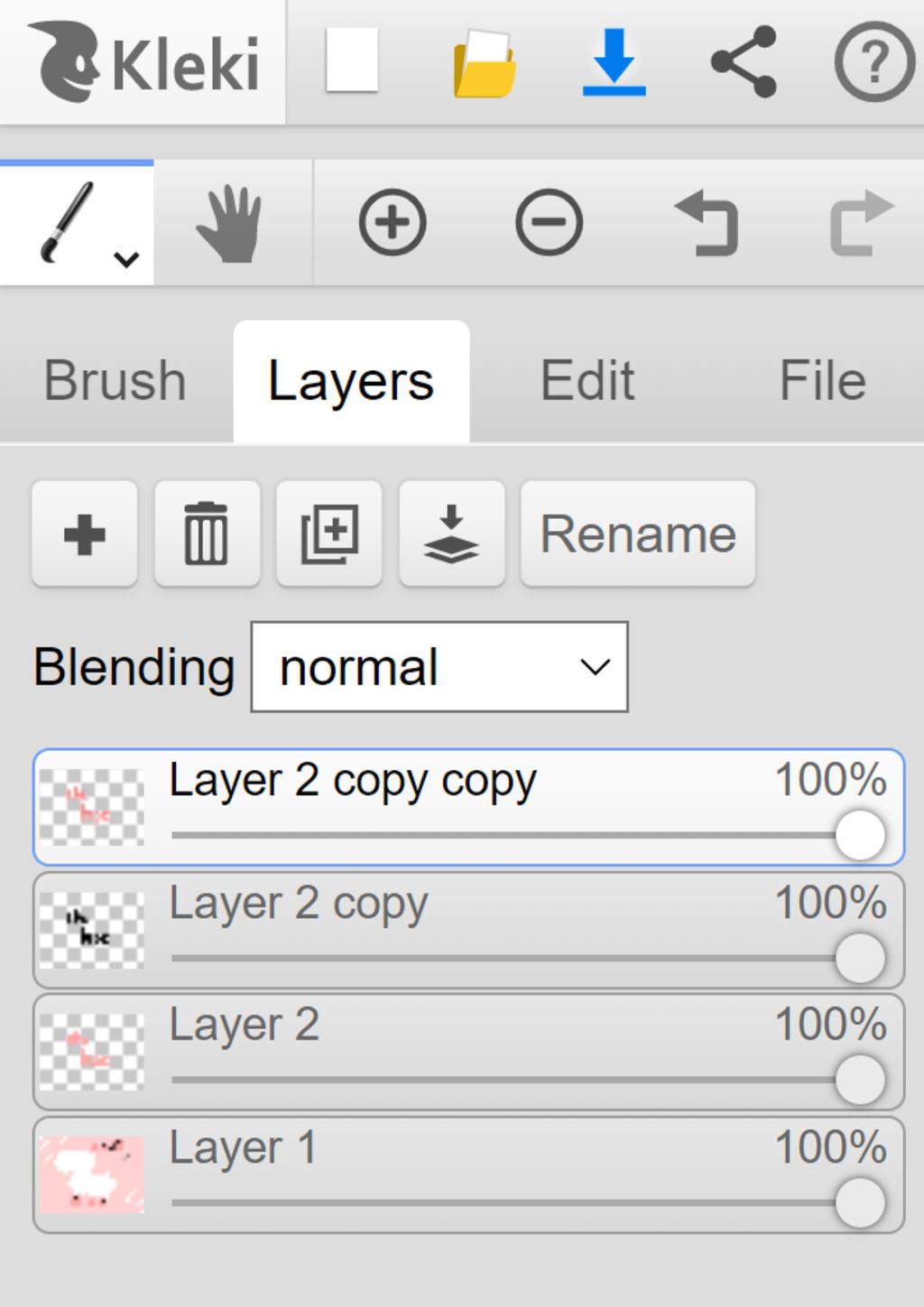924x1307 pixels.
Task: Click the share icon
Action: click(744, 61)
